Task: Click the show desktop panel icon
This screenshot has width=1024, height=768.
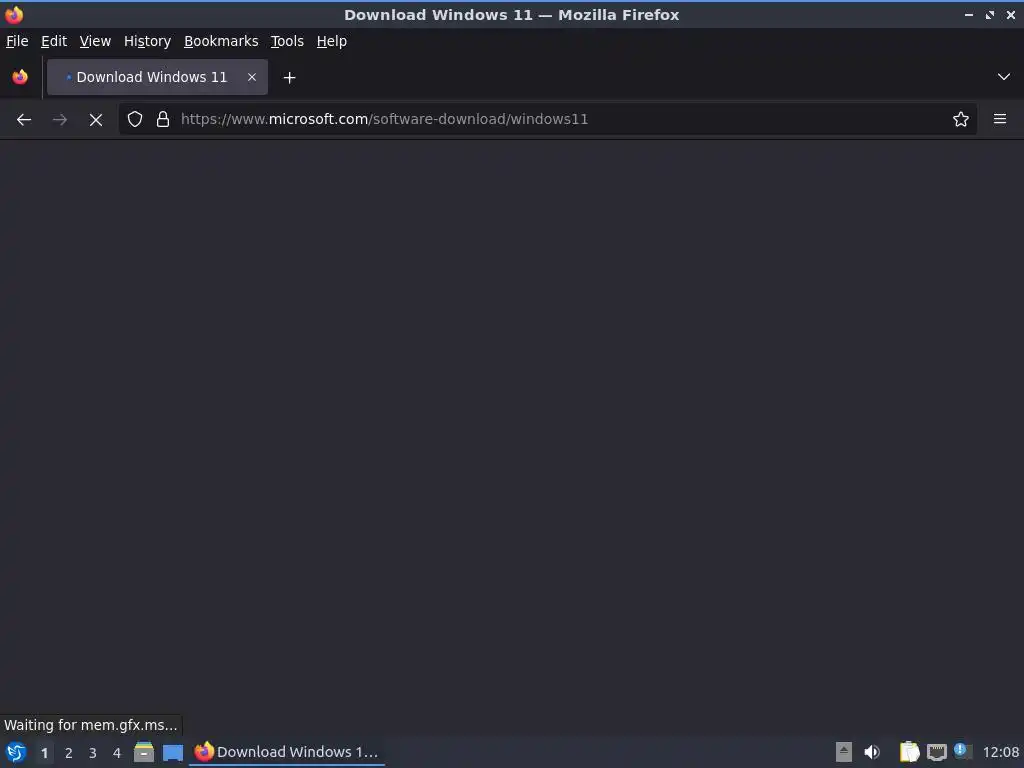Action: 173,752
